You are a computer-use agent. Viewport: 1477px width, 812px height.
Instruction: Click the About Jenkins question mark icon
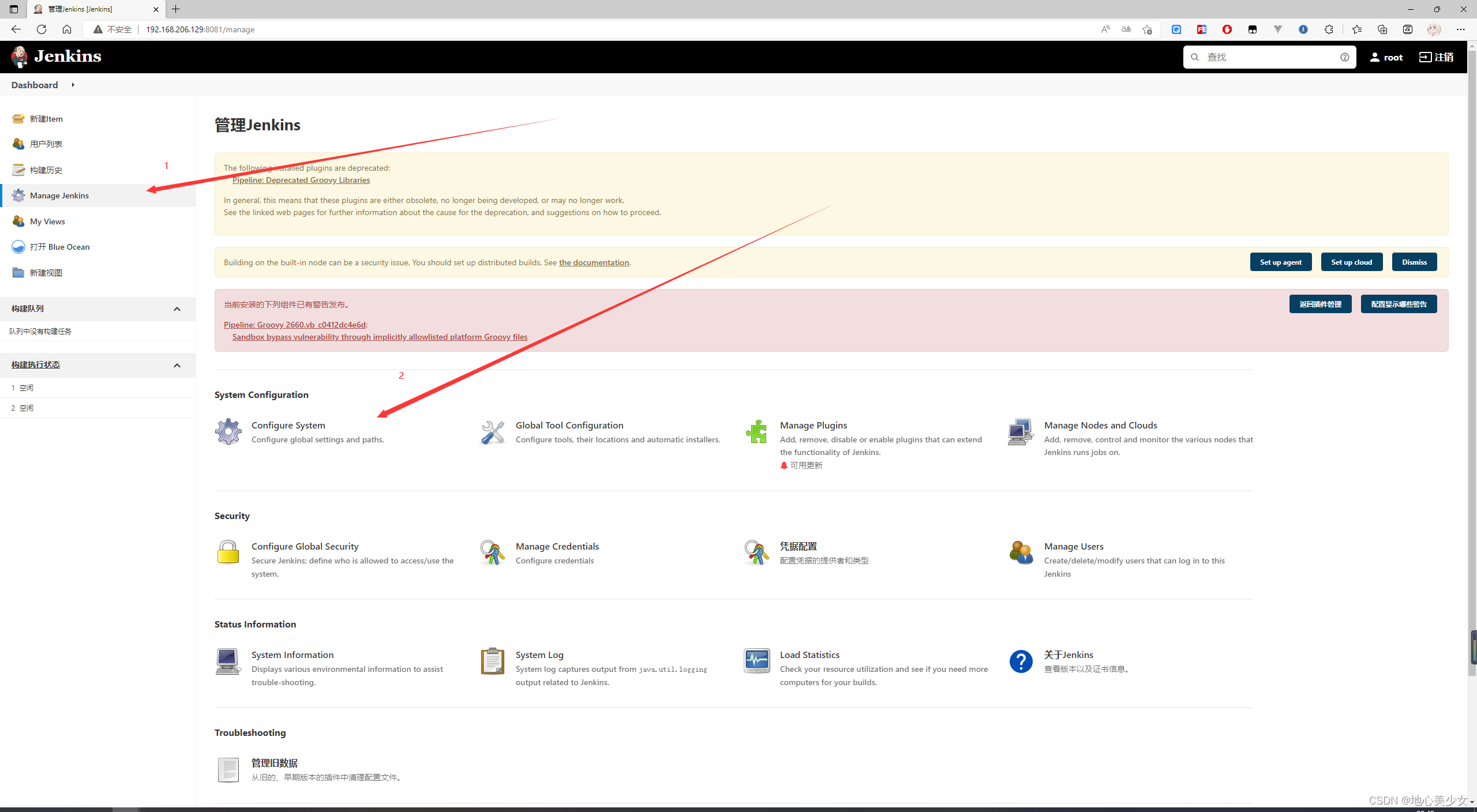1020,661
